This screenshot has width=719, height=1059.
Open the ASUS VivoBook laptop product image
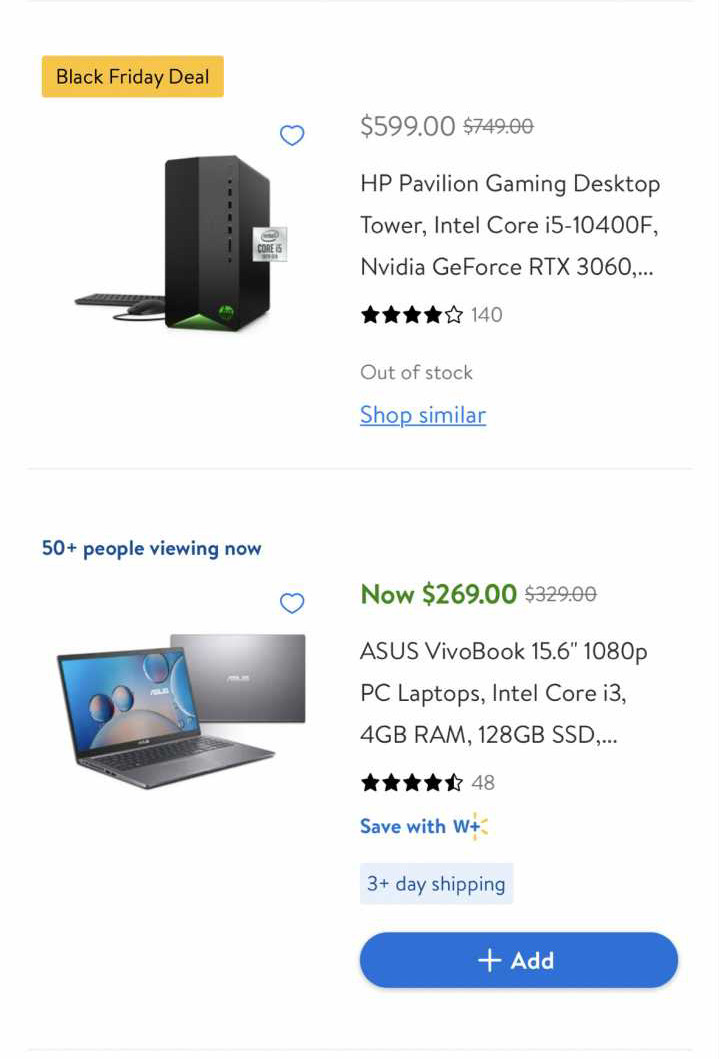click(x=181, y=711)
